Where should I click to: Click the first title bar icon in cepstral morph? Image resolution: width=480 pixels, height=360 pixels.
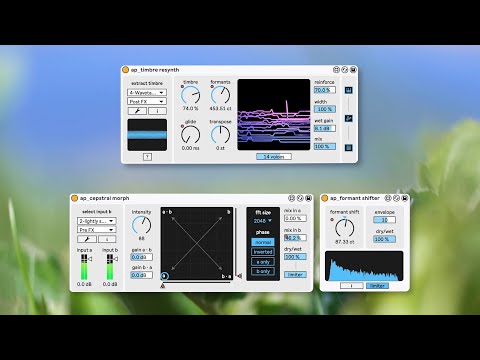(291, 198)
